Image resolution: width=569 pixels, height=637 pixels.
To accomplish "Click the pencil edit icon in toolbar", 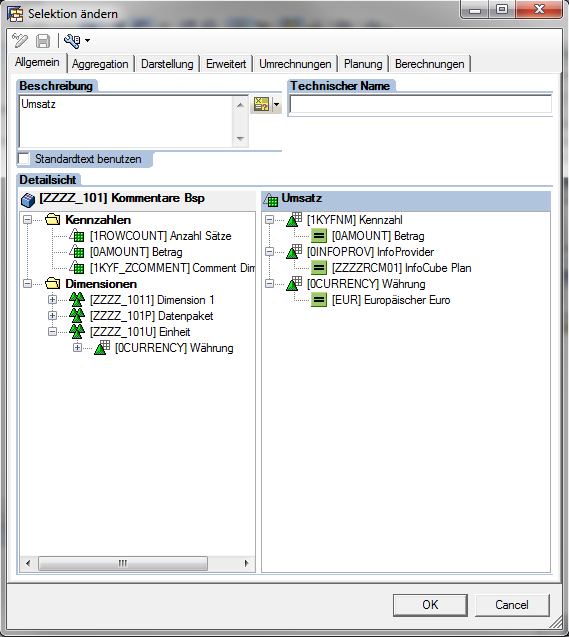I will [19, 41].
